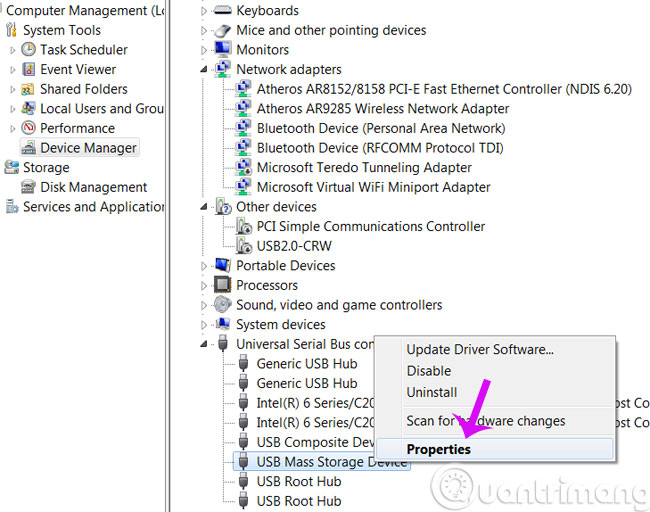650x512 pixels.
Task: Select the USB2.0-CRW device entry
Action: pyautogui.click(x=293, y=246)
